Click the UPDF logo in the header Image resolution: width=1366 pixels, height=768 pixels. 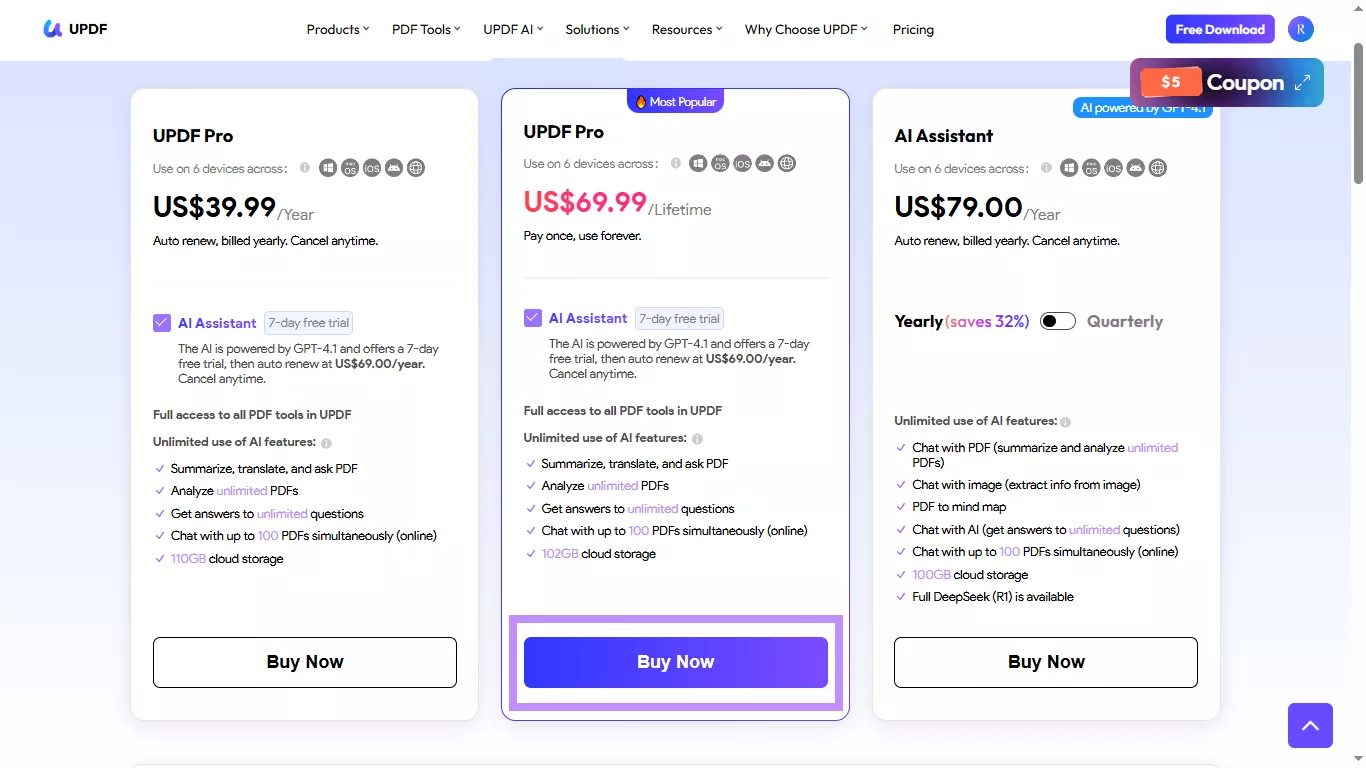point(75,29)
